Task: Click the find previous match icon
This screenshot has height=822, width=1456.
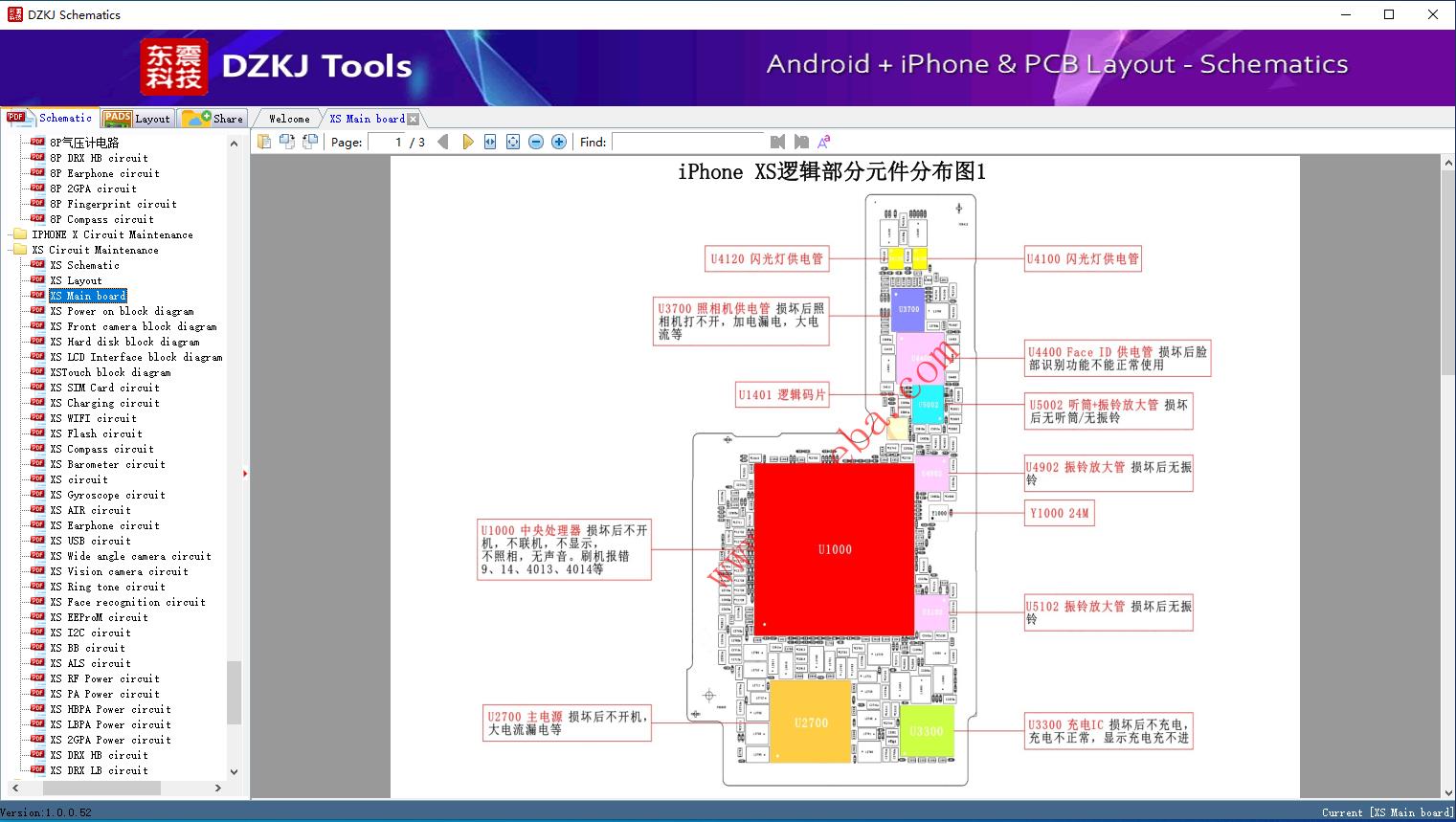Action: [x=777, y=142]
